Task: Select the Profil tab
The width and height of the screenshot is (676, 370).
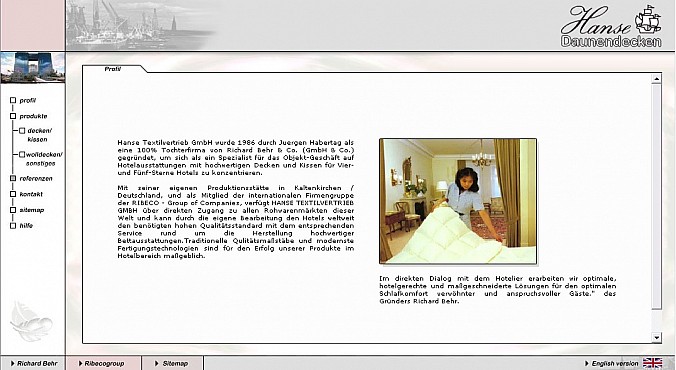Action: click(113, 69)
